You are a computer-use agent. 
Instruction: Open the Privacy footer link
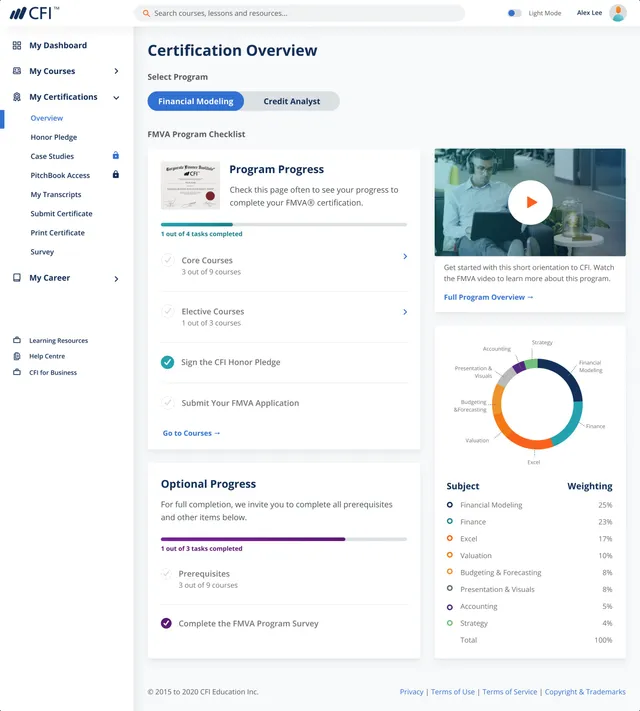(x=411, y=692)
